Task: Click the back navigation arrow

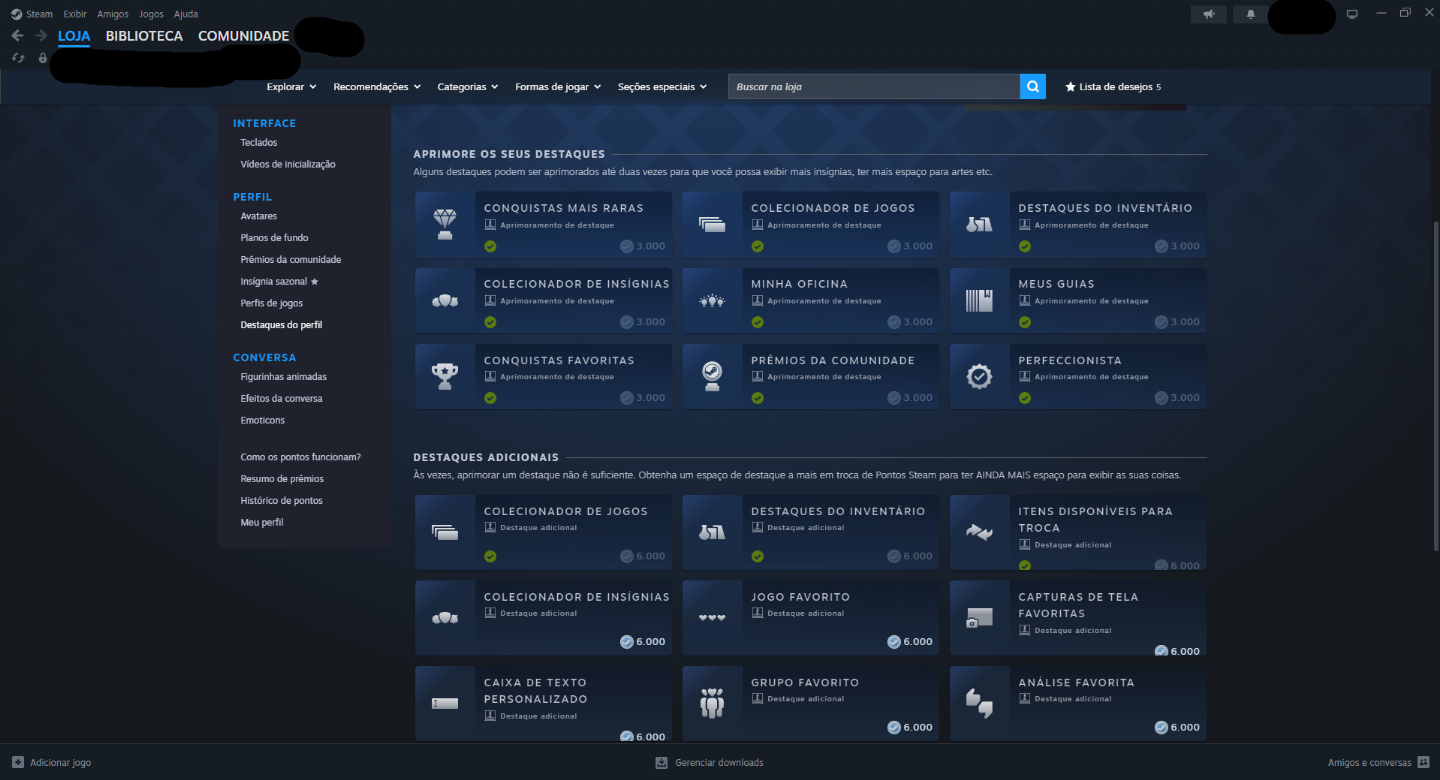Action: [x=17, y=36]
